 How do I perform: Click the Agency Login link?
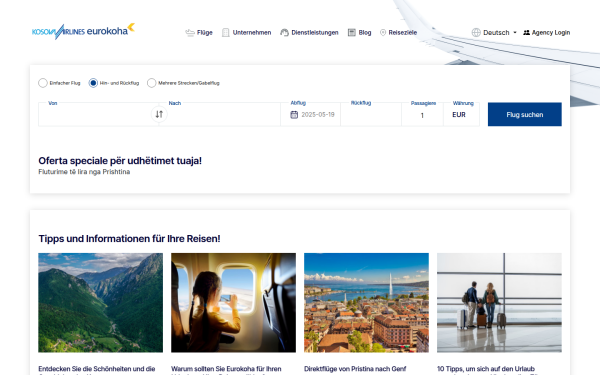(546, 33)
